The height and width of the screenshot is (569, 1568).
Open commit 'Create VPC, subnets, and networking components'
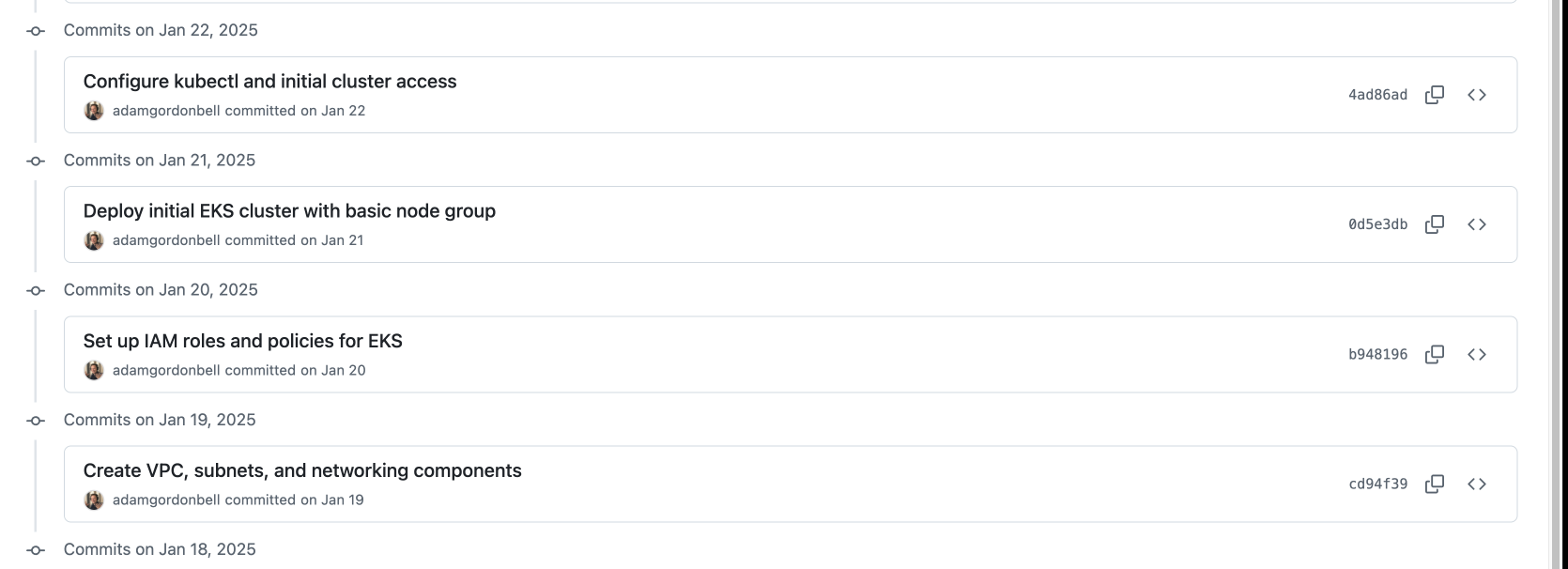coord(302,470)
